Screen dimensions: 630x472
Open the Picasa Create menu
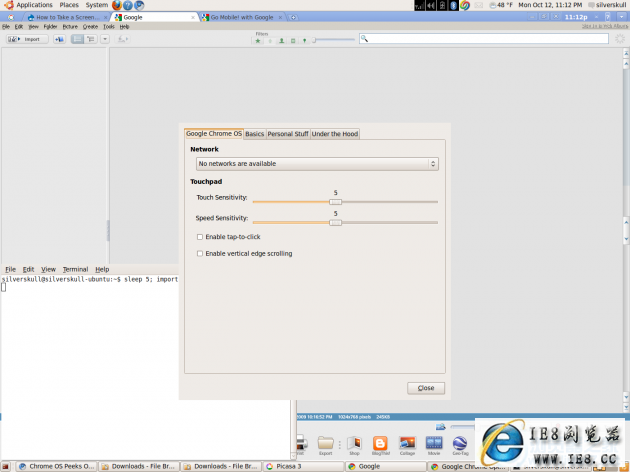tap(90, 27)
